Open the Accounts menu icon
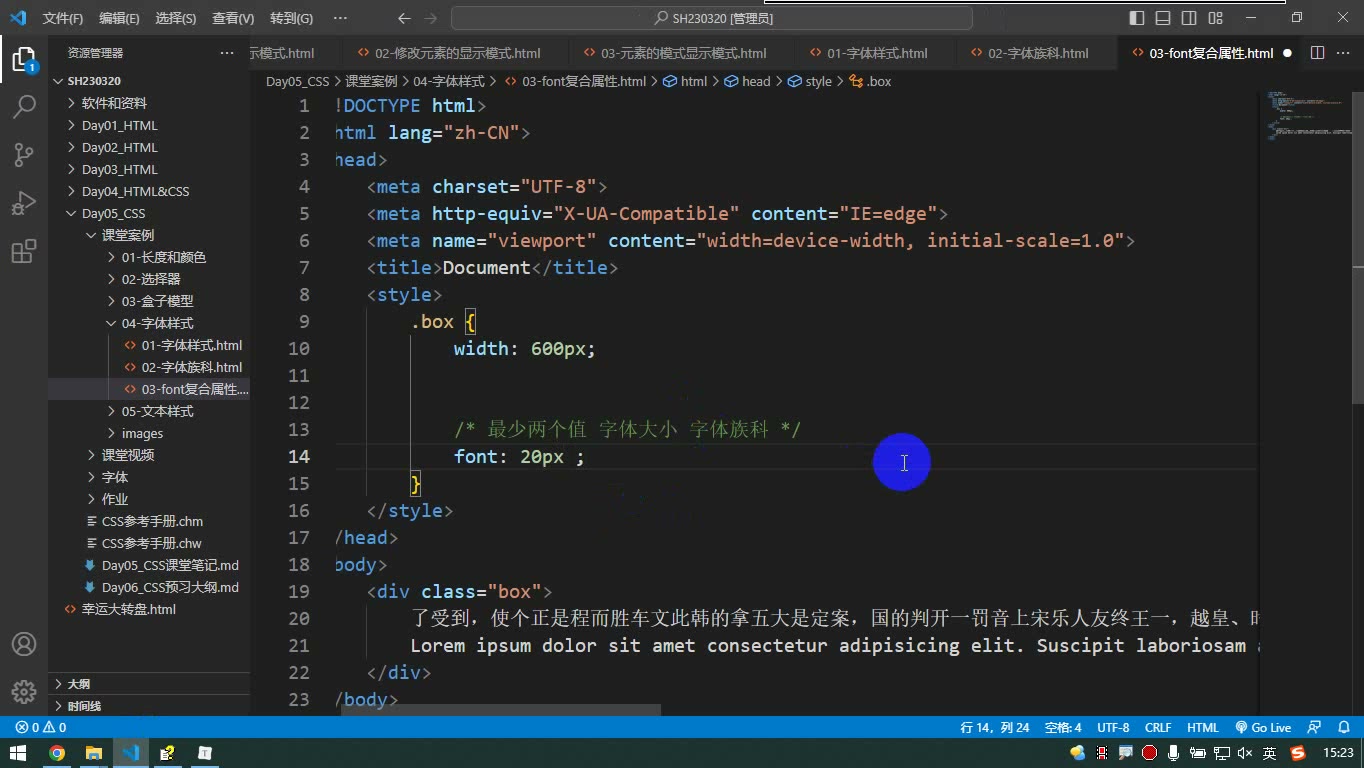The image size is (1364, 768). [x=23, y=644]
